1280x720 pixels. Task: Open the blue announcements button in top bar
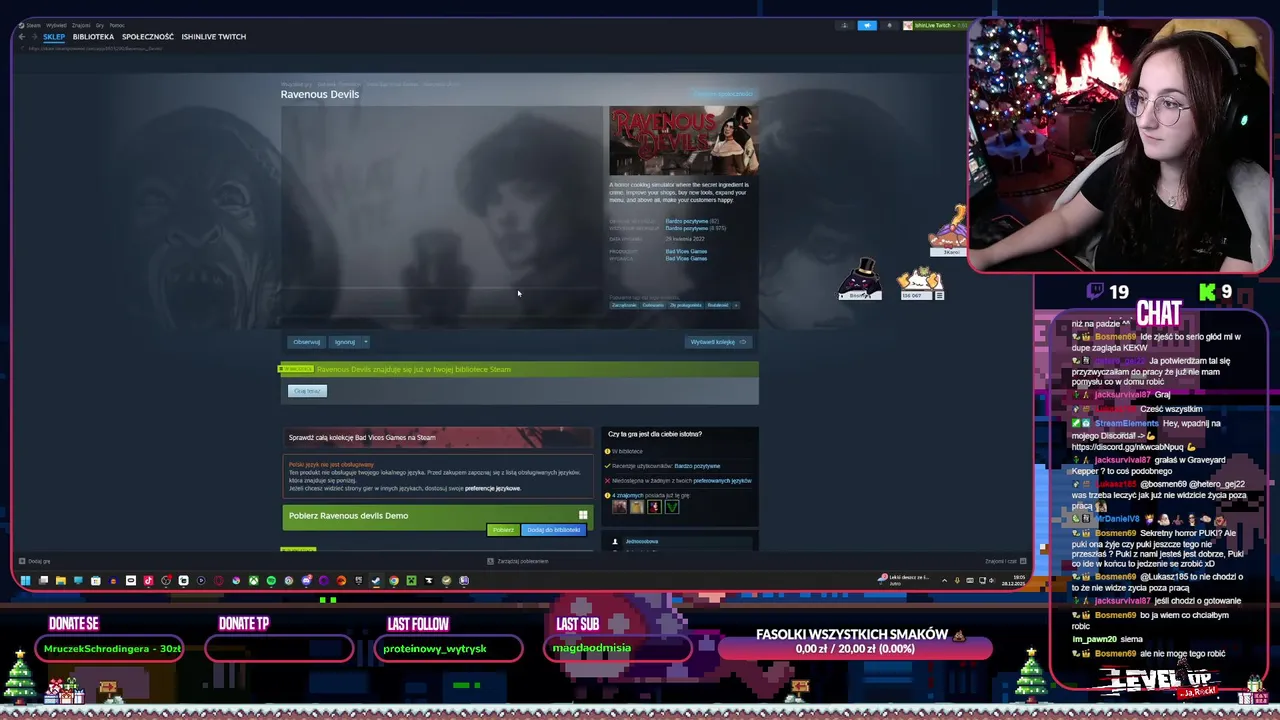[867, 25]
